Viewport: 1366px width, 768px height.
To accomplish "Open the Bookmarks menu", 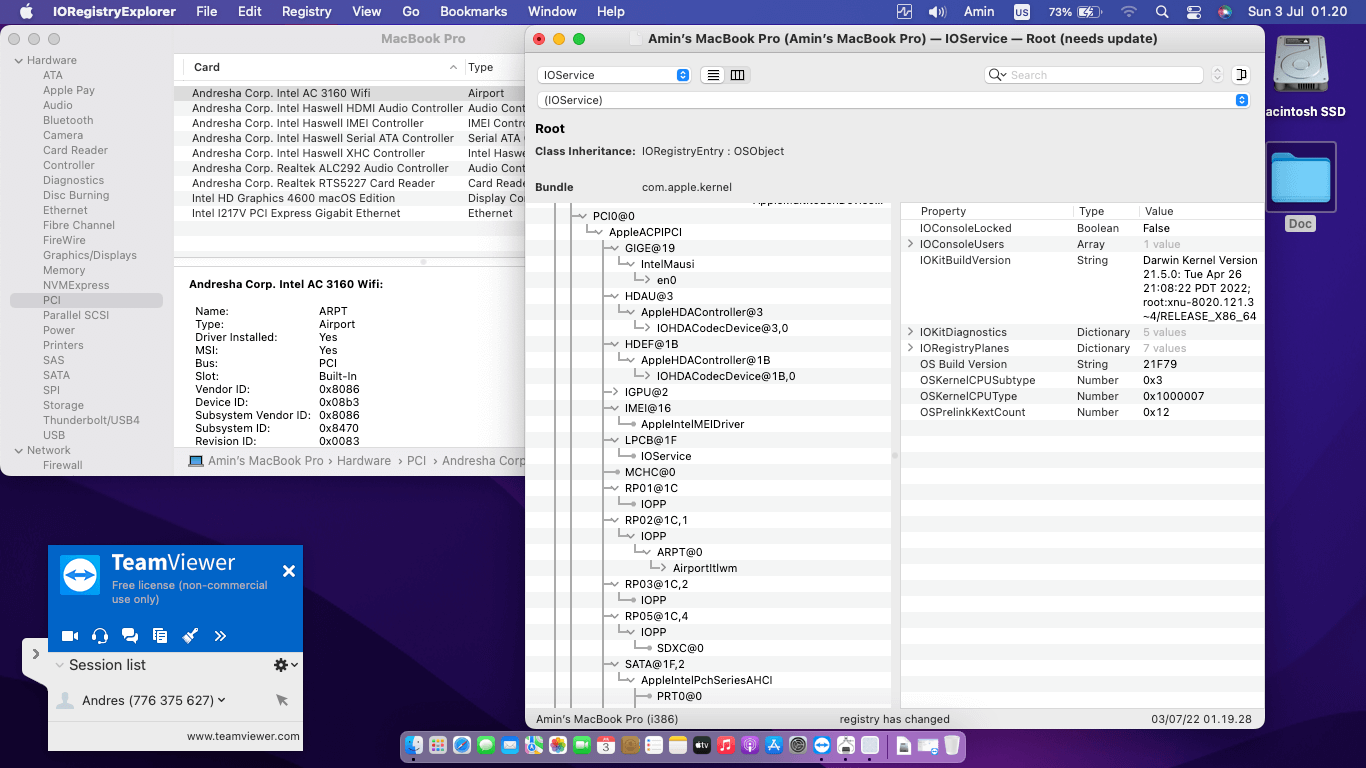I will [x=473, y=12].
